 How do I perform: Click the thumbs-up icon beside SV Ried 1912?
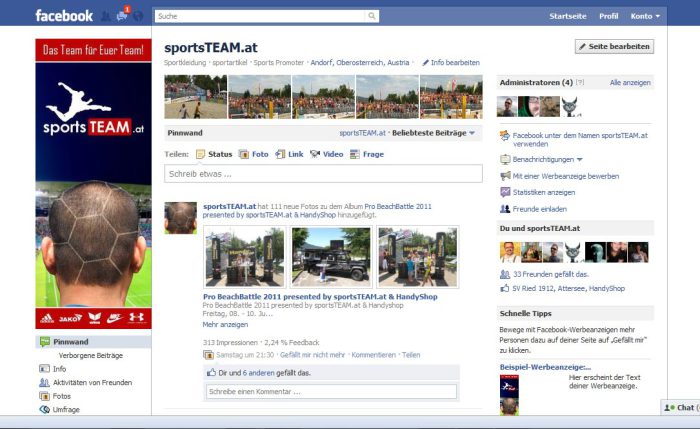(x=505, y=288)
